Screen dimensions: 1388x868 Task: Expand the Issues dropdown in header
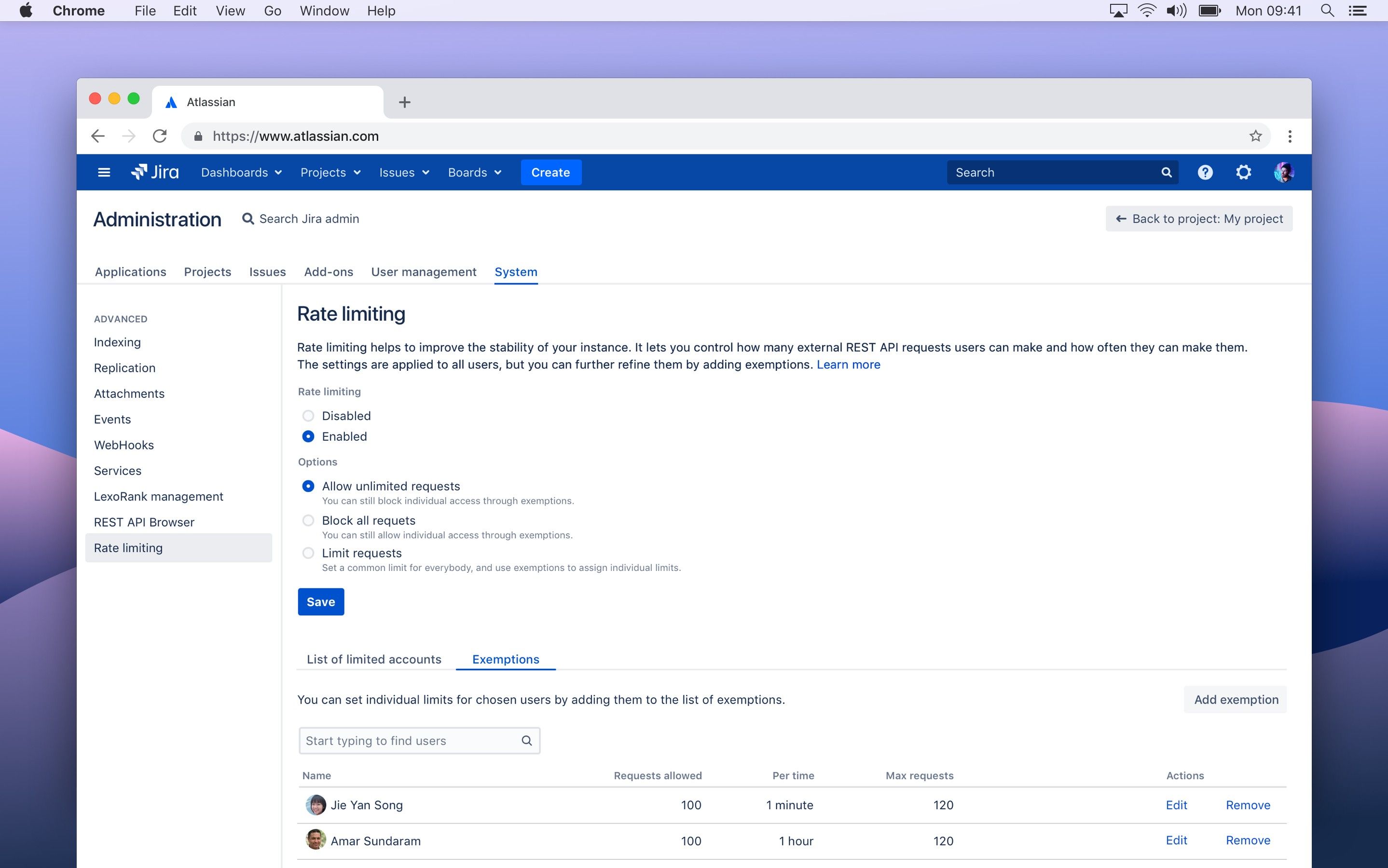pyautogui.click(x=404, y=172)
